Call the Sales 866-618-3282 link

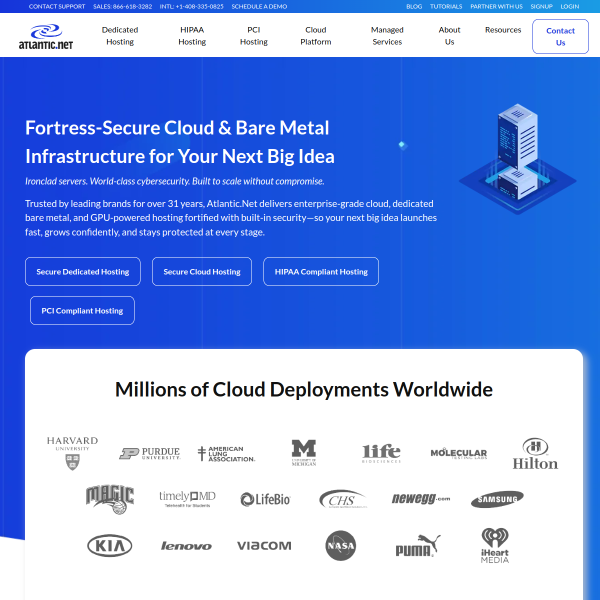122,7
